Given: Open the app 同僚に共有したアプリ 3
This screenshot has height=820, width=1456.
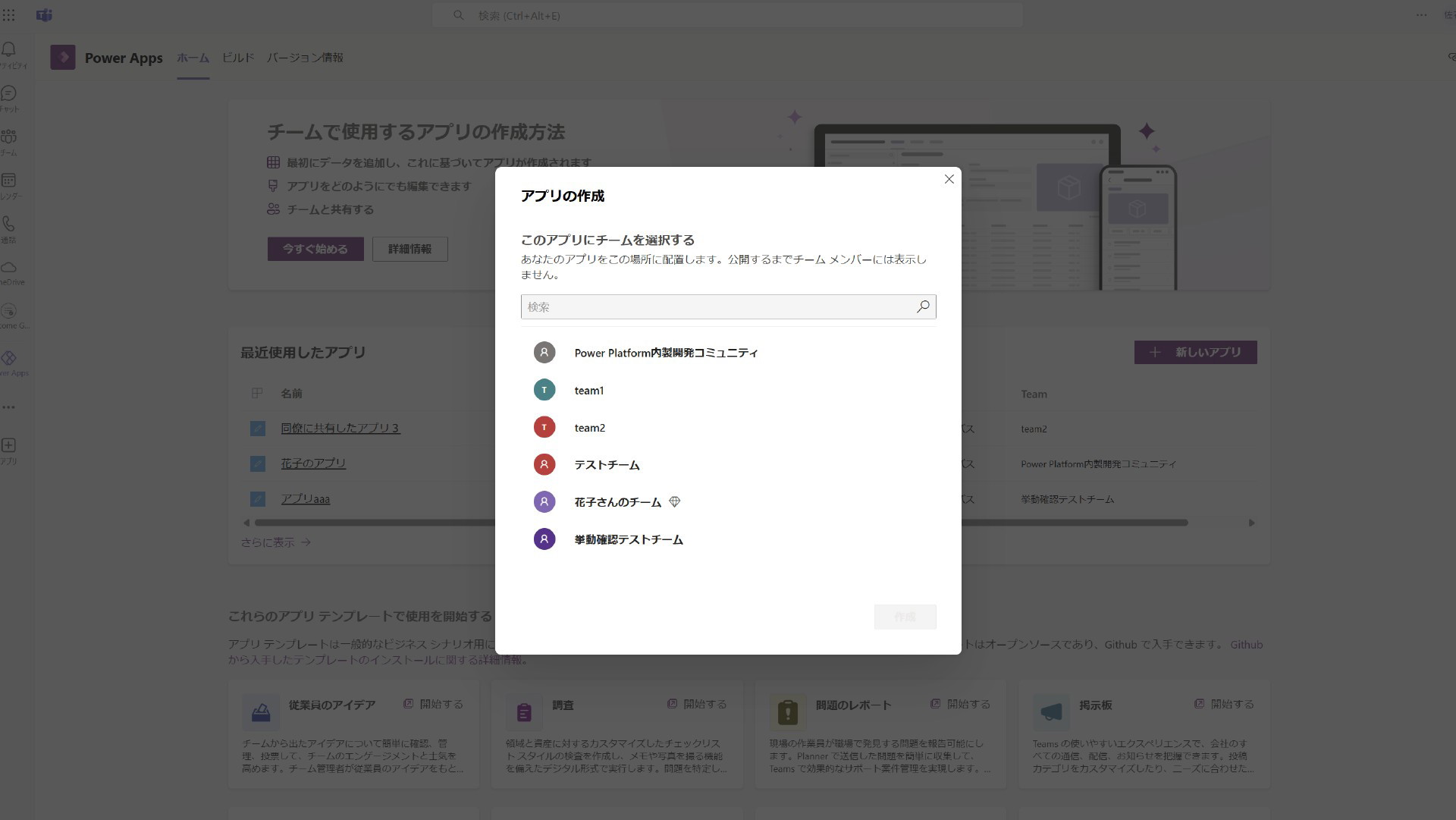Looking at the screenshot, I should tap(340, 428).
